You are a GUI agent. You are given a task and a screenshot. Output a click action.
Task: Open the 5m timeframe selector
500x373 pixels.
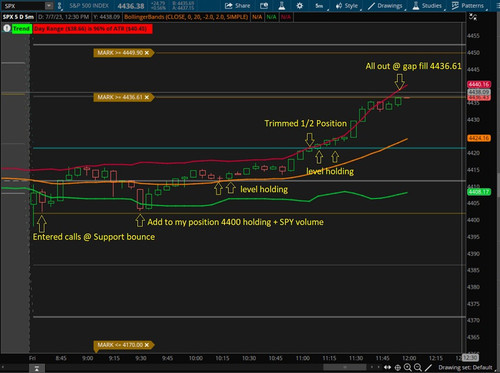point(319,6)
